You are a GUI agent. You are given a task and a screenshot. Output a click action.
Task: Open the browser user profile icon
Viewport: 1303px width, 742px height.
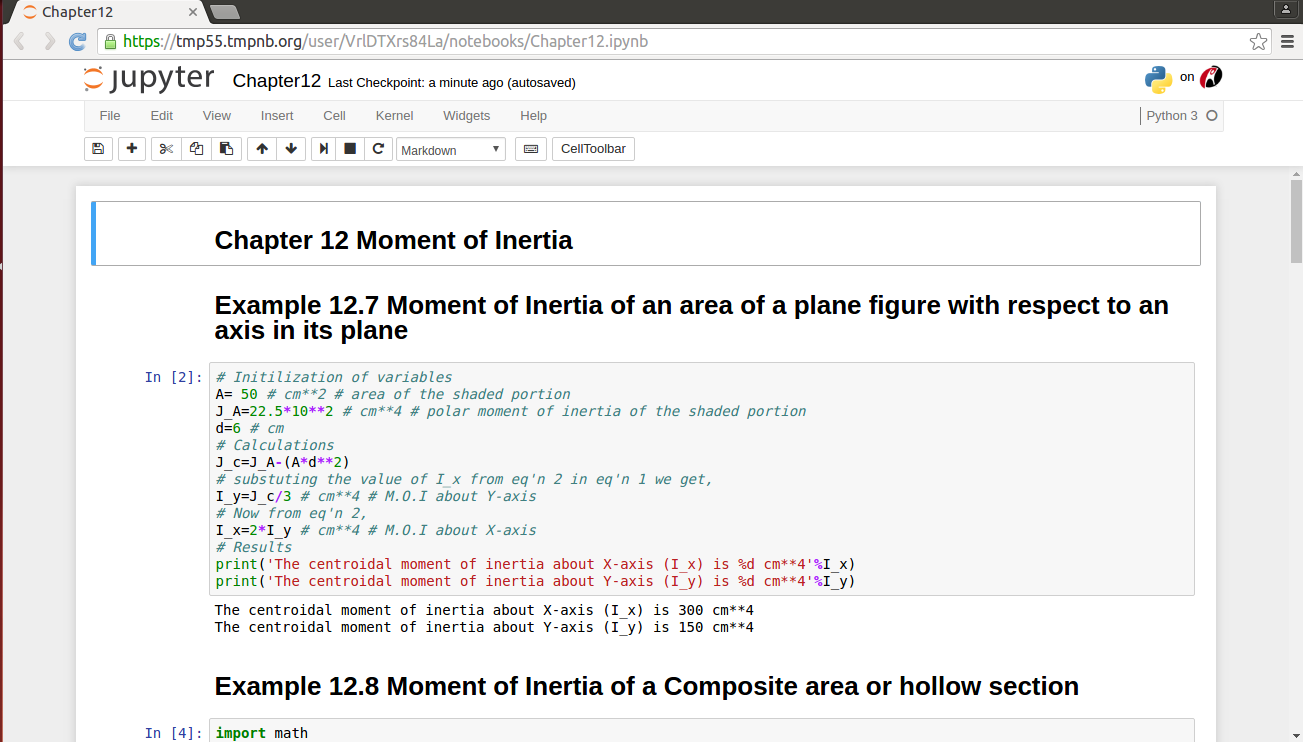1286,9
